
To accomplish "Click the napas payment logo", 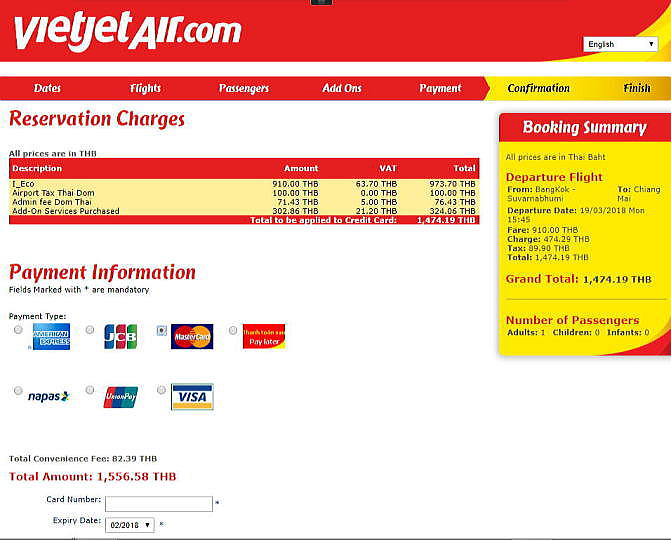I will pos(48,396).
